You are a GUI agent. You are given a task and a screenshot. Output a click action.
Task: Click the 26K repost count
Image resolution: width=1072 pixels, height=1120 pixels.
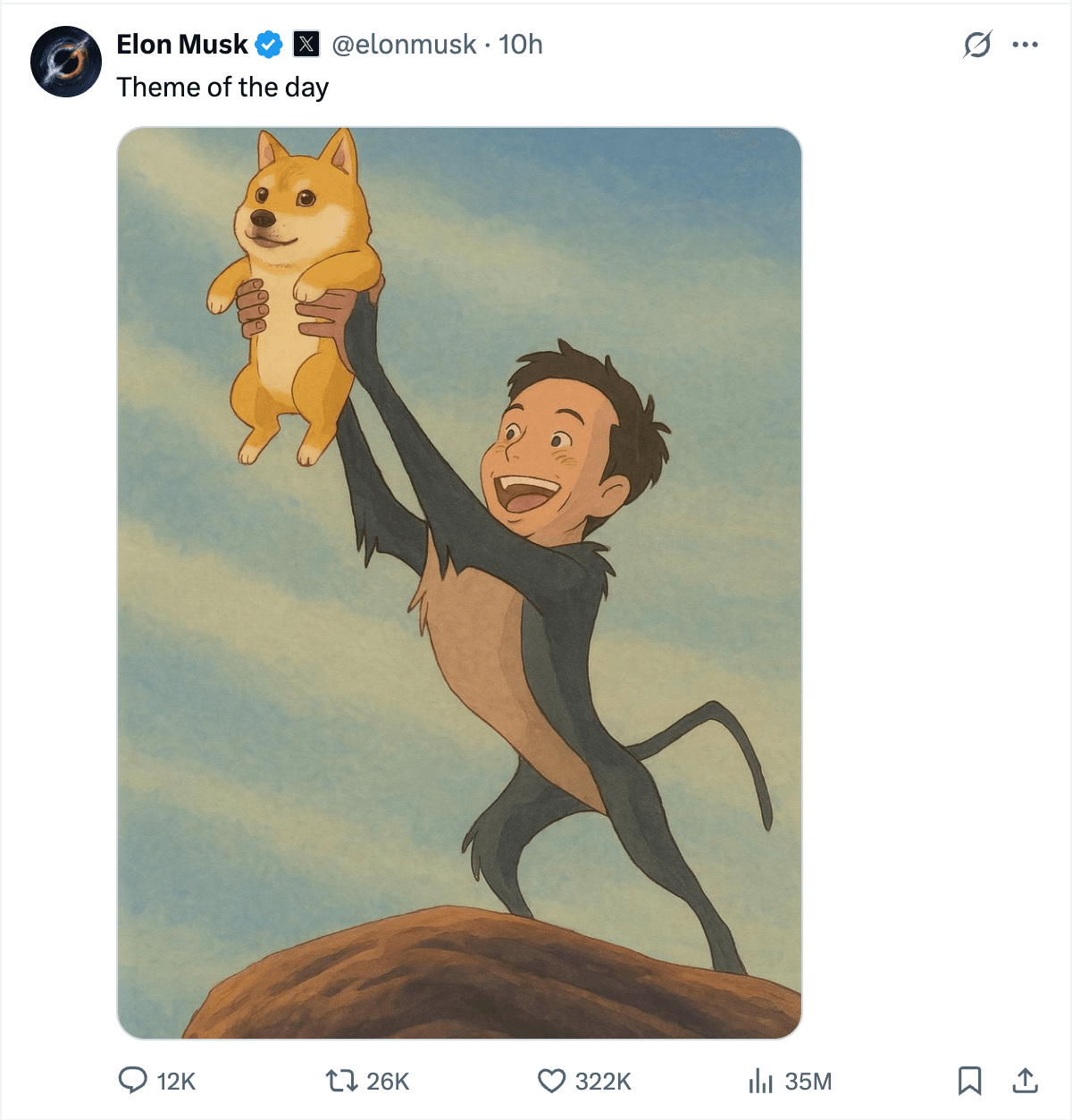click(x=388, y=1082)
